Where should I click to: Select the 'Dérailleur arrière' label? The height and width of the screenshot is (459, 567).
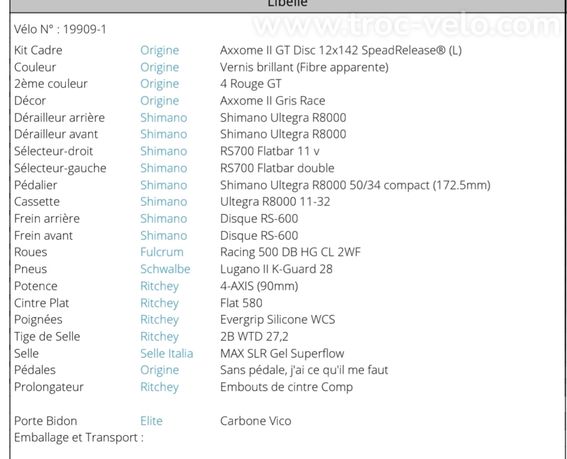coord(59,118)
